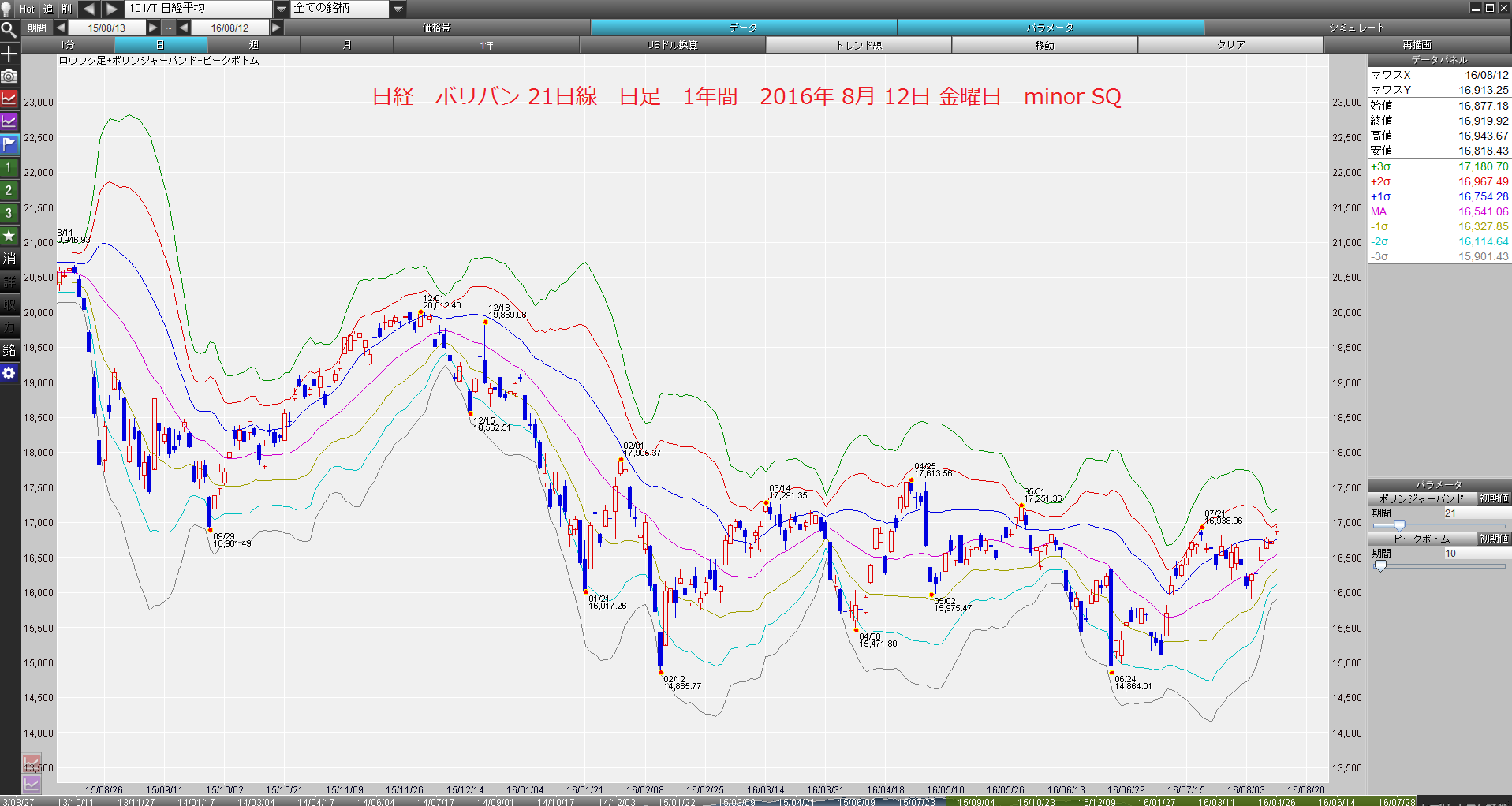Click the 消 sidebar button

9,259
